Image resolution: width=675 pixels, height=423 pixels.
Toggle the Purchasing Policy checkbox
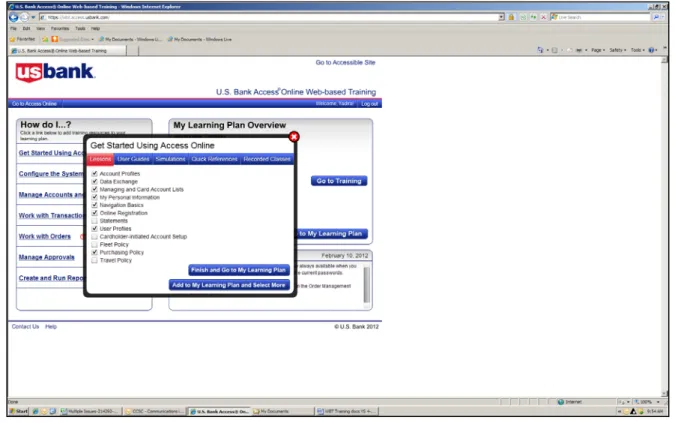tap(95, 252)
